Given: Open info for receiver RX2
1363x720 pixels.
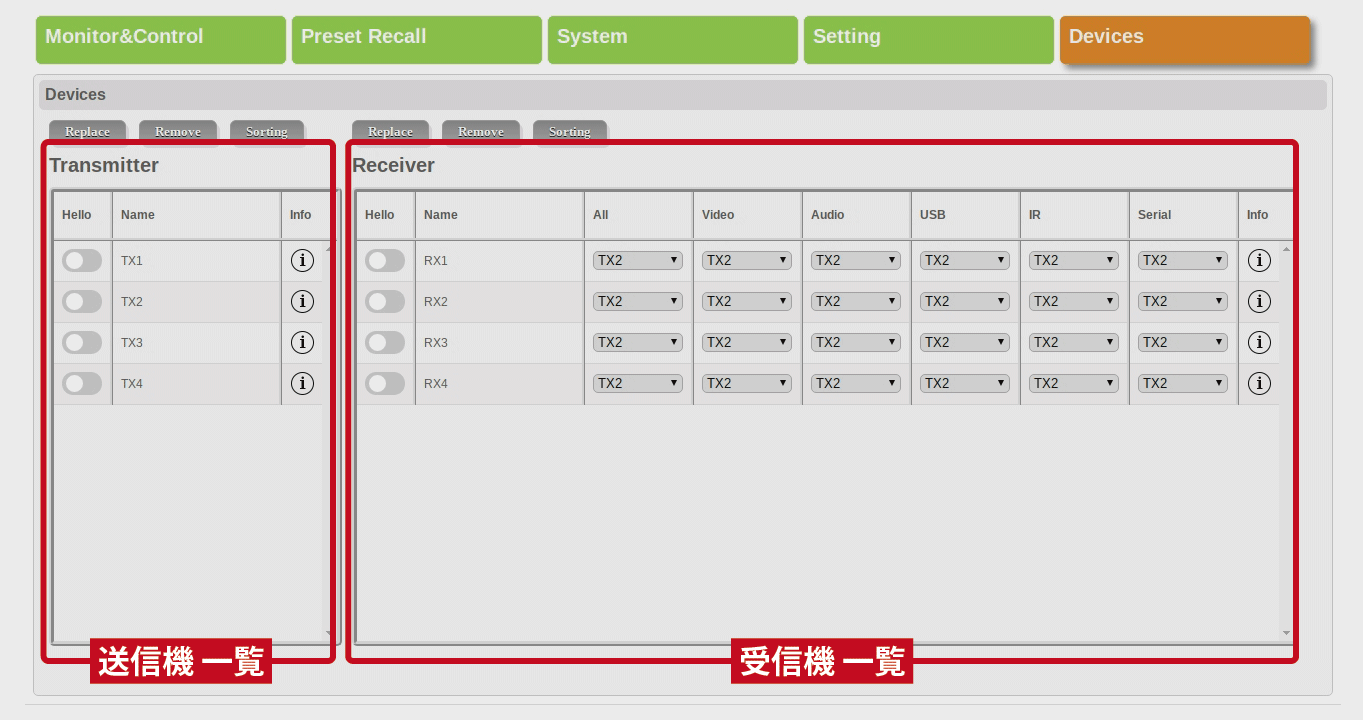Looking at the screenshot, I should [x=1259, y=301].
